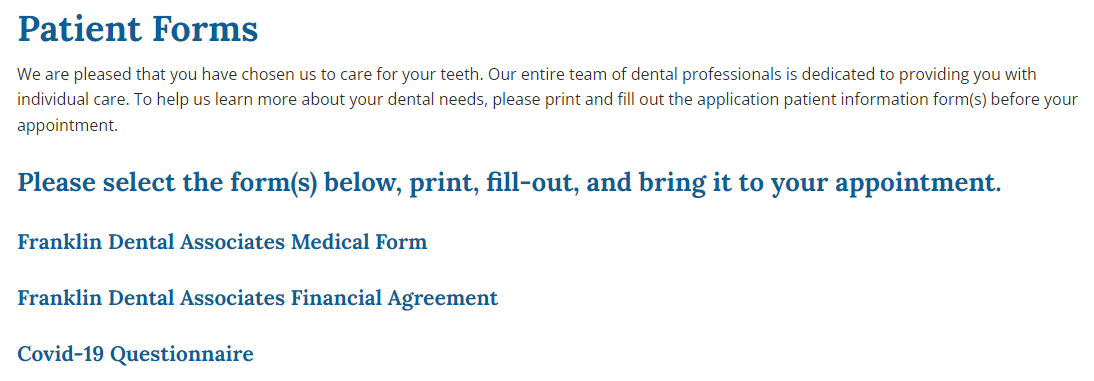Open the Covid-19 Questionnaire form
Image resolution: width=1094 pixels, height=381 pixels.
point(135,354)
